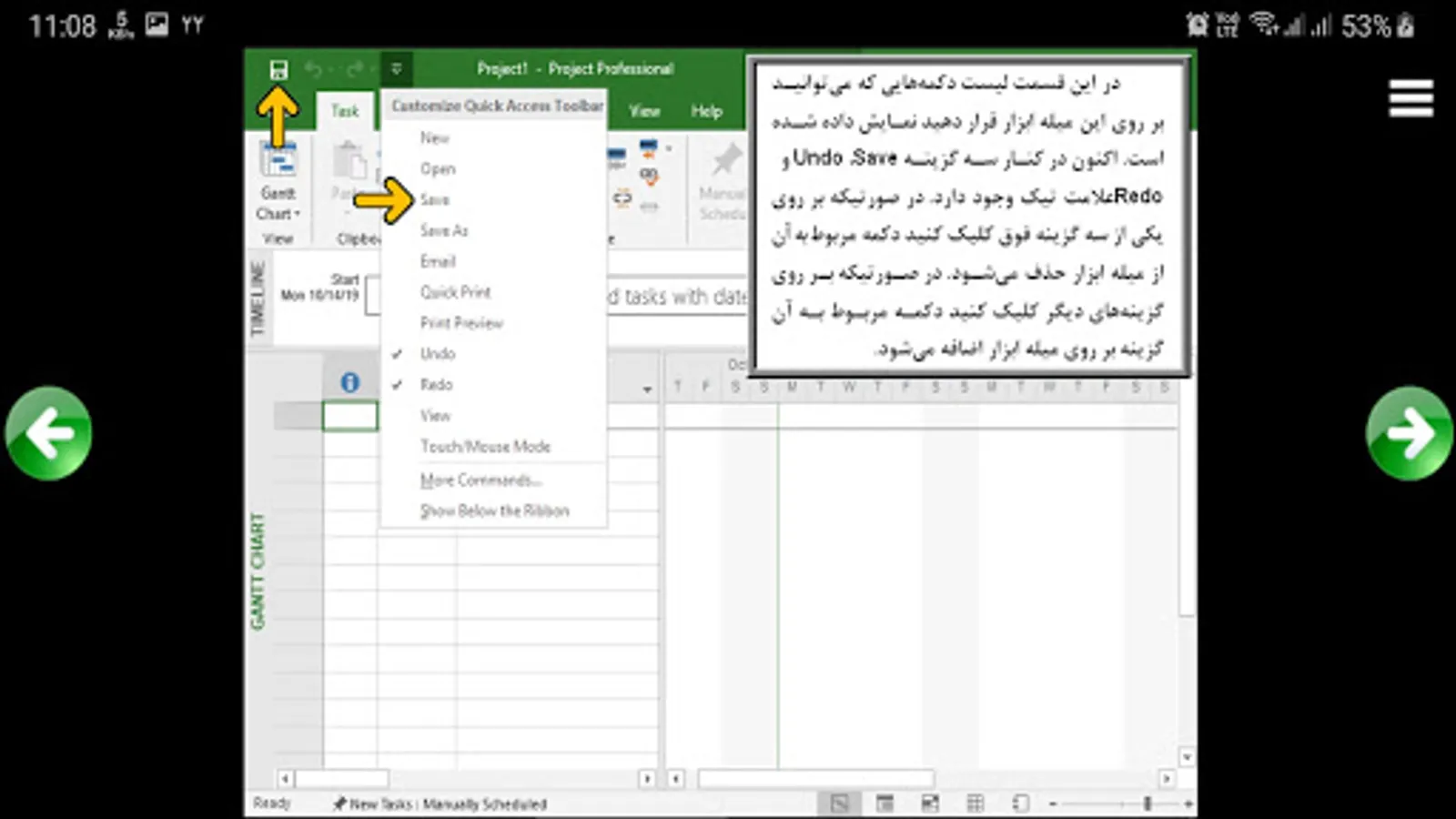This screenshot has width=1456, height=819.
Task: Click the Ready status text
Action: click(271, 803)
